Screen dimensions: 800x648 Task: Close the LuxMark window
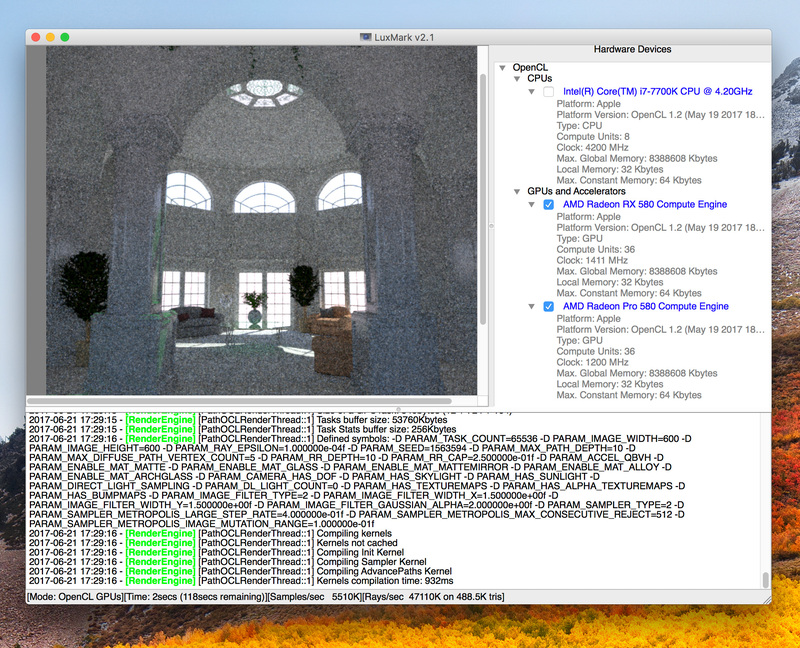pyautogui.click(x=36, y=37)
